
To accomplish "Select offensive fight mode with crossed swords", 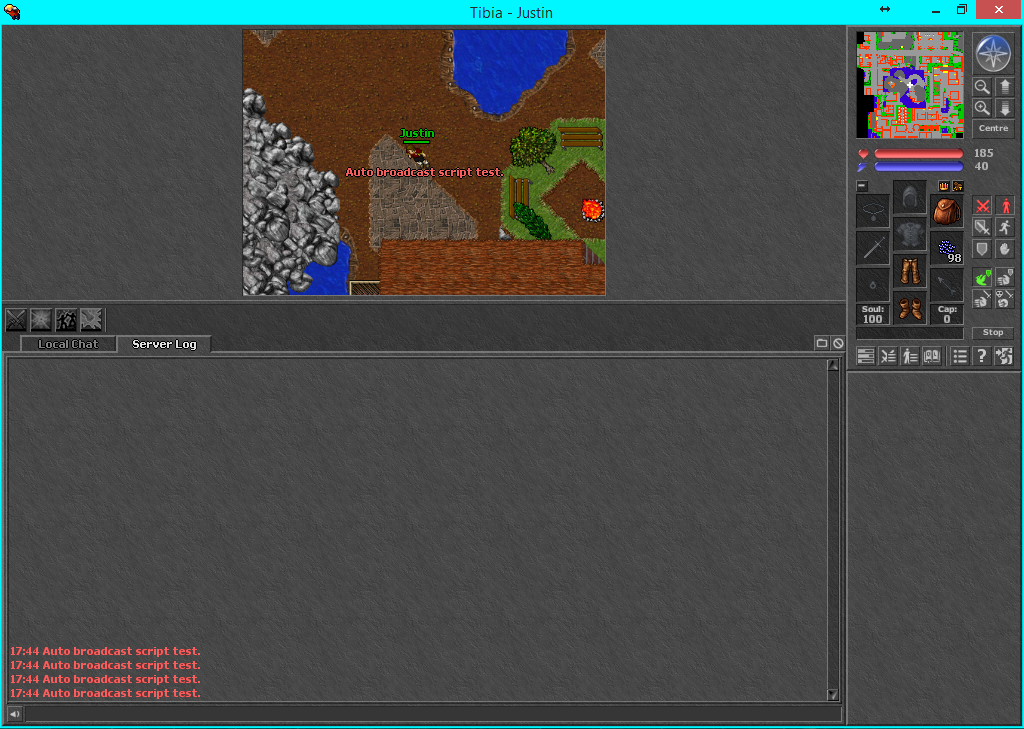I will pyautogui.click(x=982, y=206).
